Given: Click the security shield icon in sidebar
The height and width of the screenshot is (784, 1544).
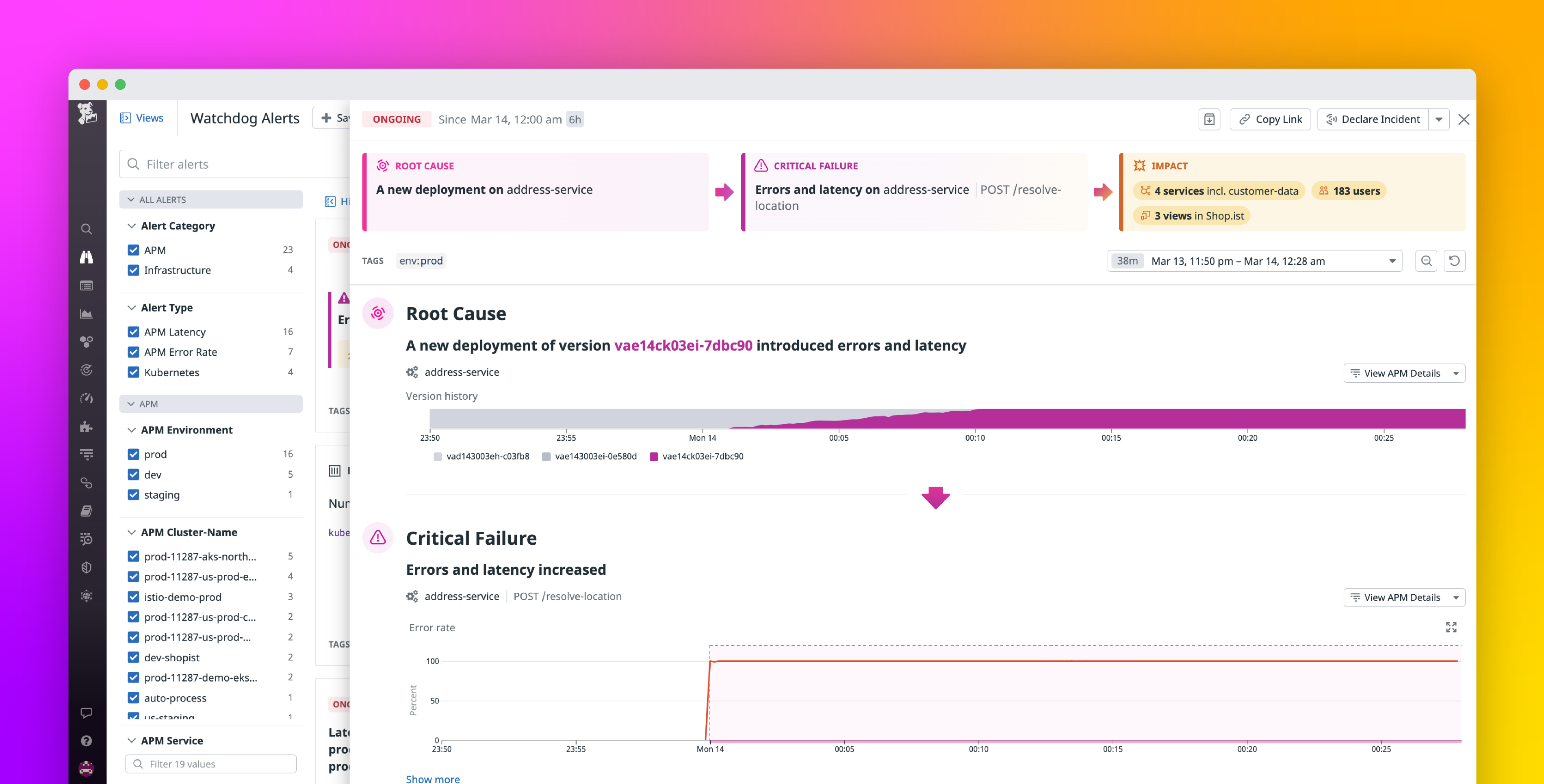Looking at the screenshot, I should 87,567.
